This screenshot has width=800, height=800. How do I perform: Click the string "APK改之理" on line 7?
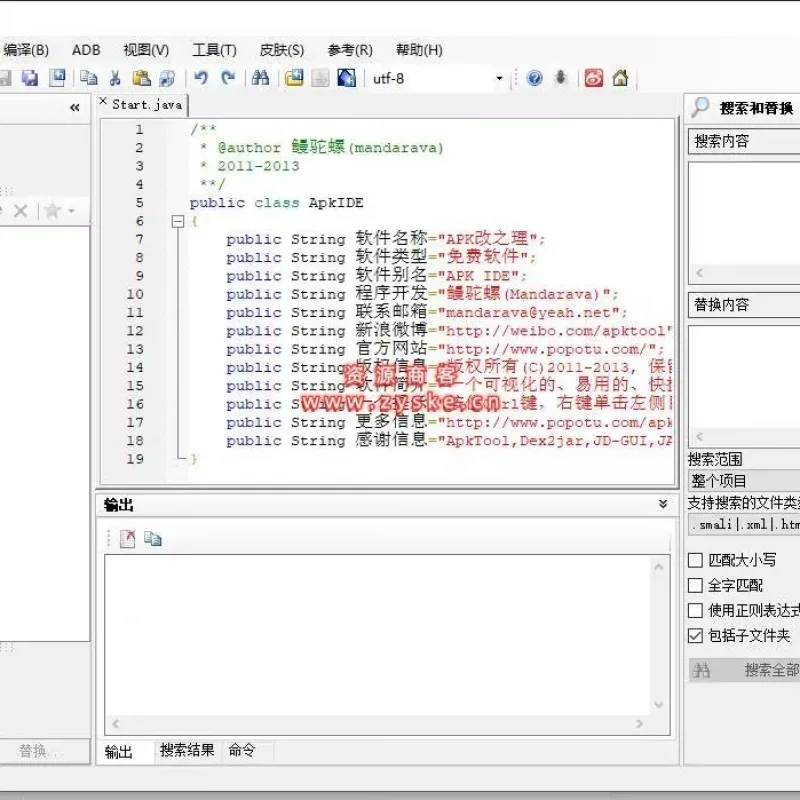click(488, 238)
